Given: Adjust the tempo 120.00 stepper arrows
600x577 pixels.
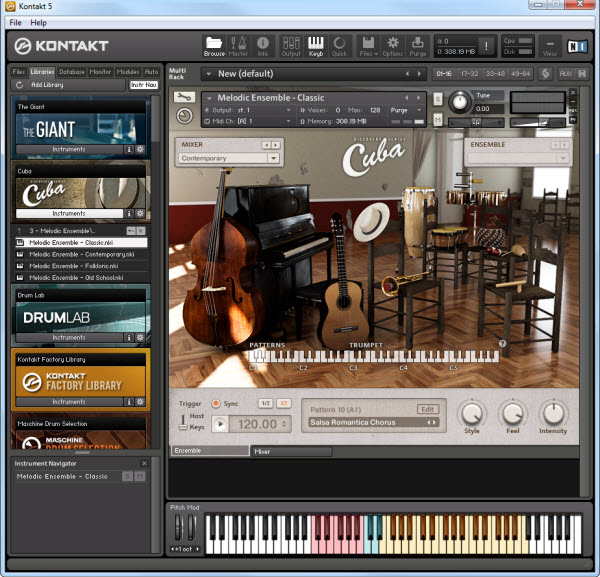Looking at the screenshot, I should (284, 424).
